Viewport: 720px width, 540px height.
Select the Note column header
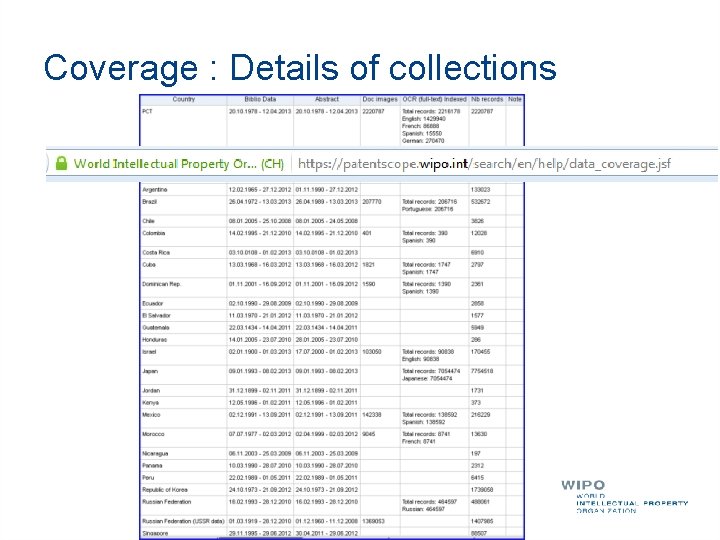click(x=515, y=99)
